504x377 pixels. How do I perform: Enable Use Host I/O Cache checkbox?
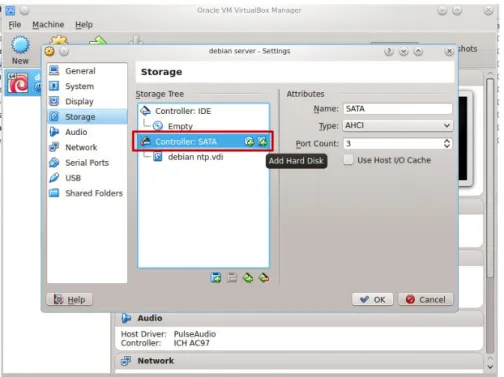coord(348,160)
